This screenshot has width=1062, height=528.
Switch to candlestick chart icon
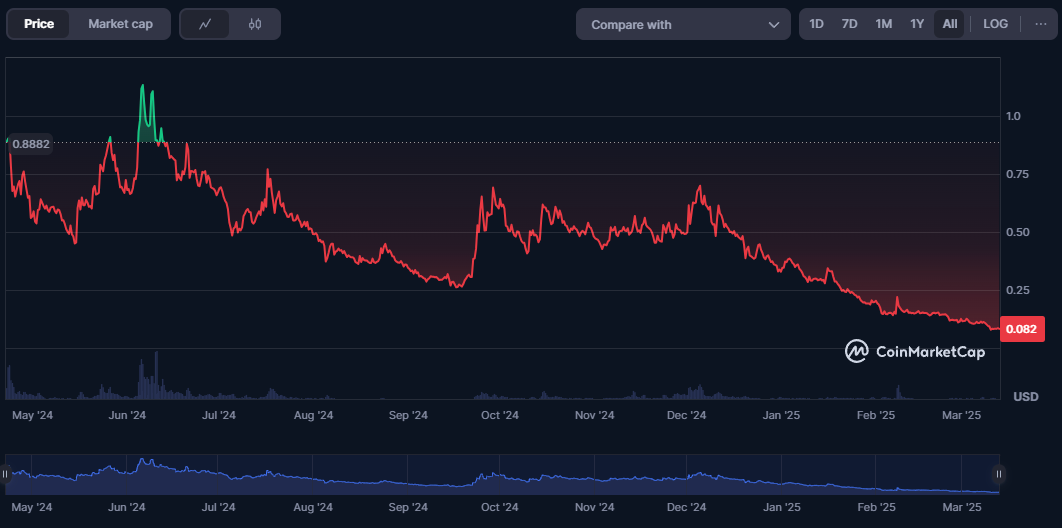click(255, 24)
